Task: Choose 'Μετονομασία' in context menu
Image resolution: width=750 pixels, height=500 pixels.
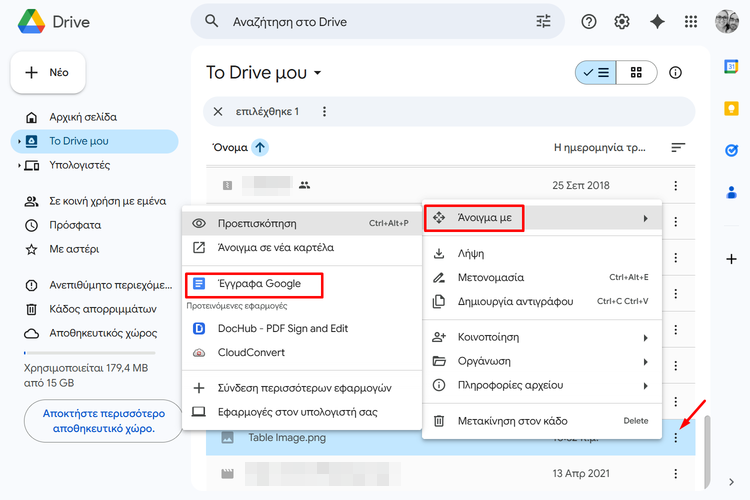Action: click(542, 278)
